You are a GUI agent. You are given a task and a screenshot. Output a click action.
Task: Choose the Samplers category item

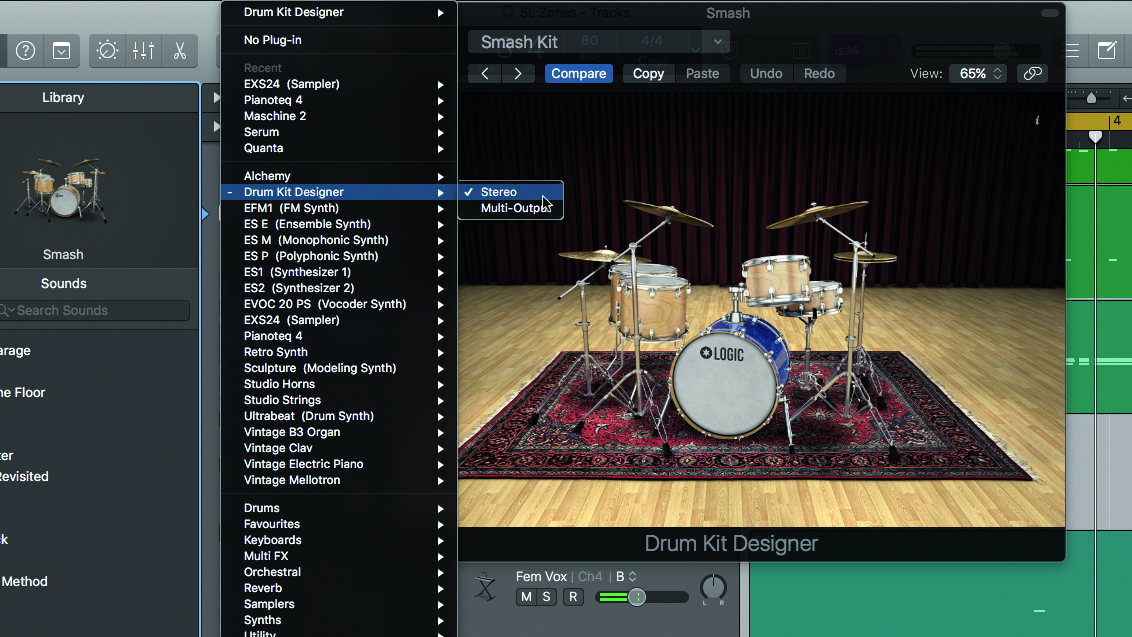[x=339, y=604]
